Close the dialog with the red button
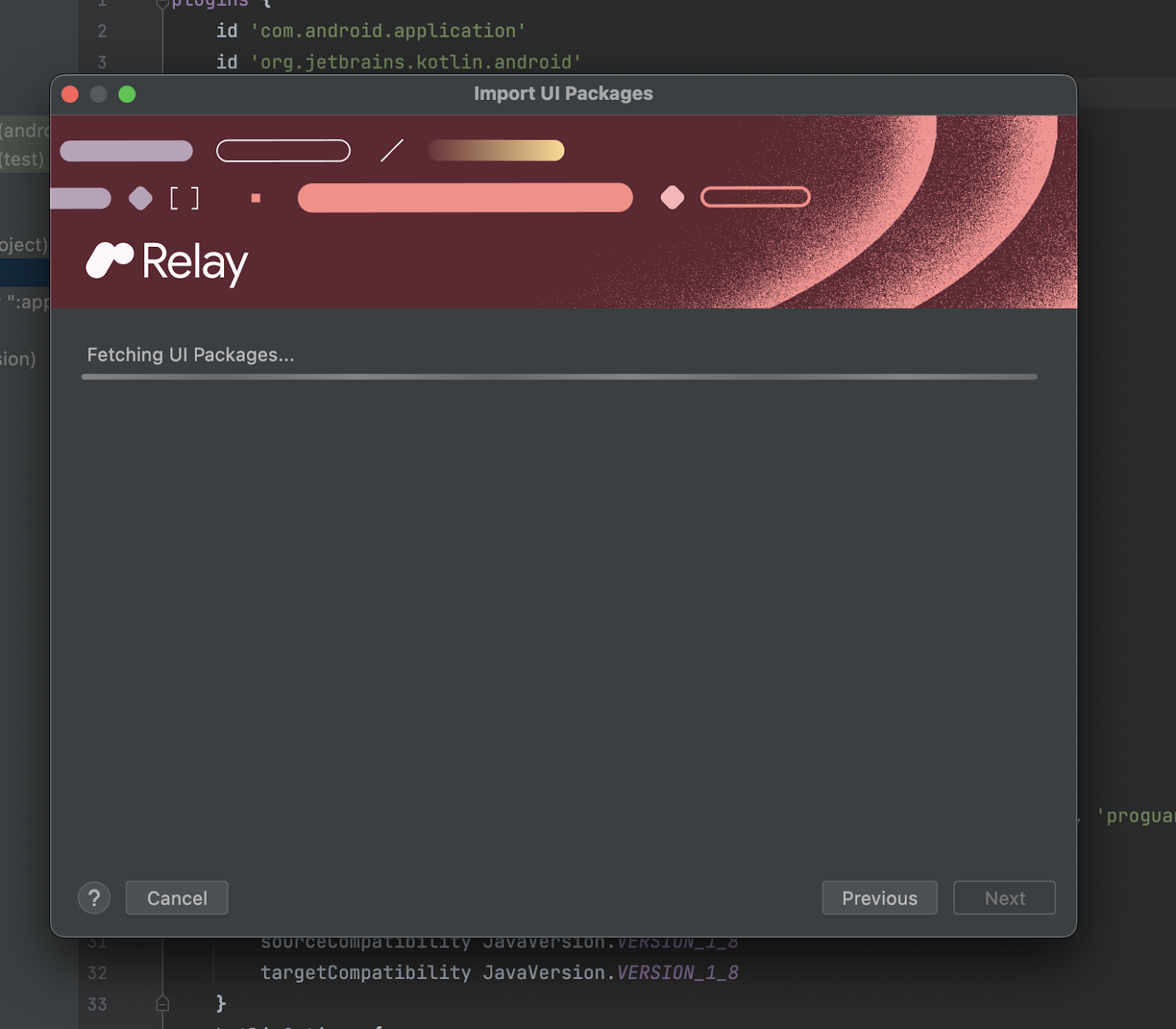The height and width of the screenshot is (1029, 1176). pyautogui.click(x=71, y=94)
